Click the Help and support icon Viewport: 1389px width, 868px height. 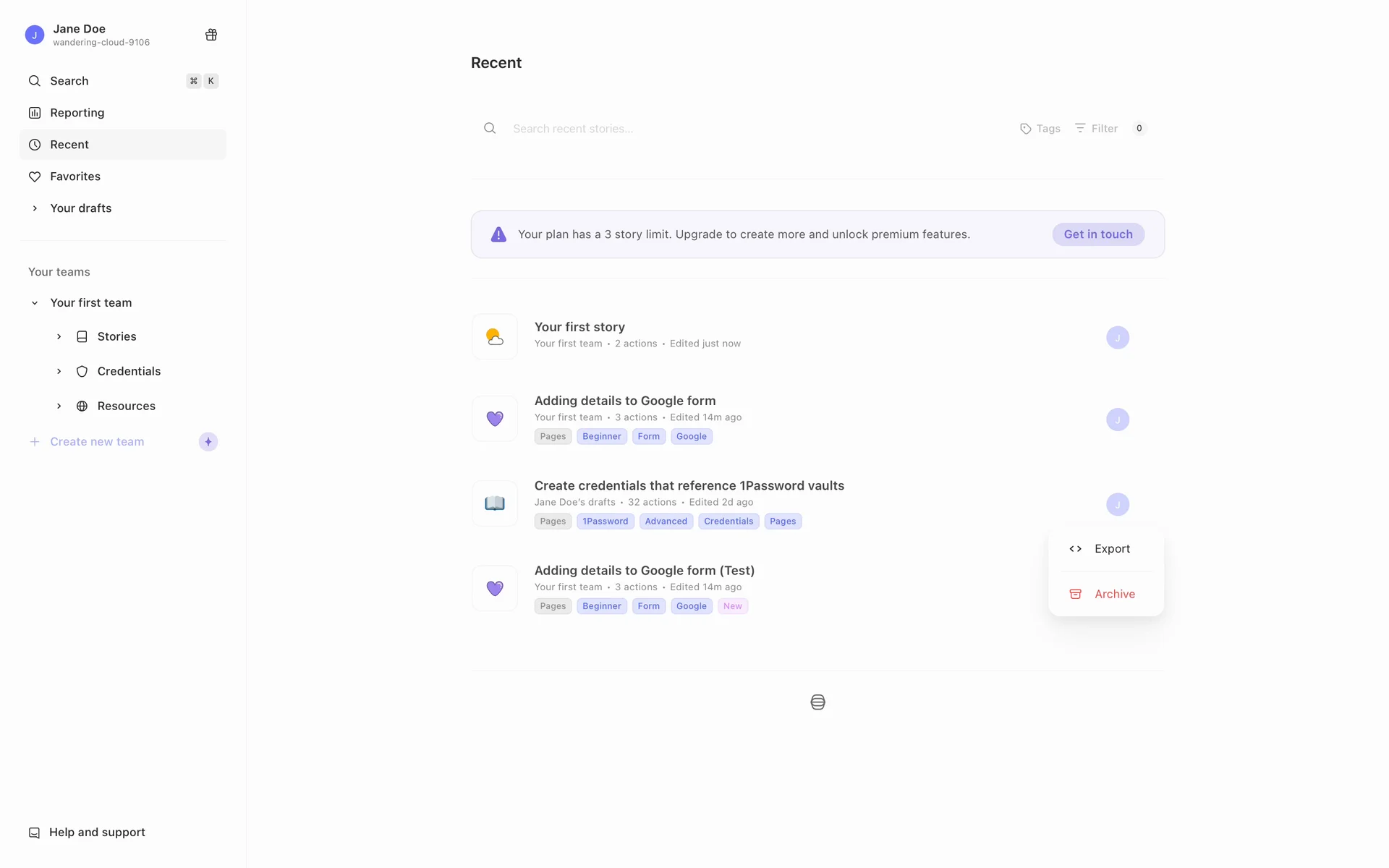[x=34, y=833]
